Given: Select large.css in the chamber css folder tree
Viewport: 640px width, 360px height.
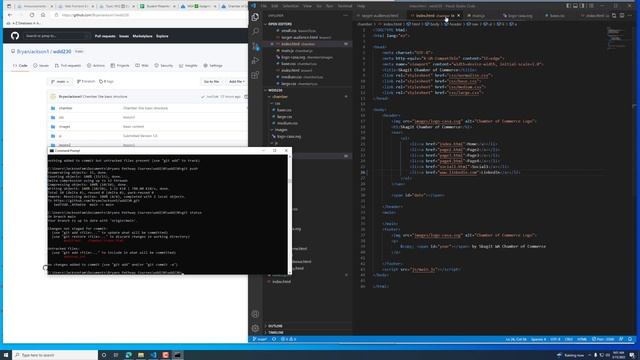Looking at the screenshot, I should point(284,117).
